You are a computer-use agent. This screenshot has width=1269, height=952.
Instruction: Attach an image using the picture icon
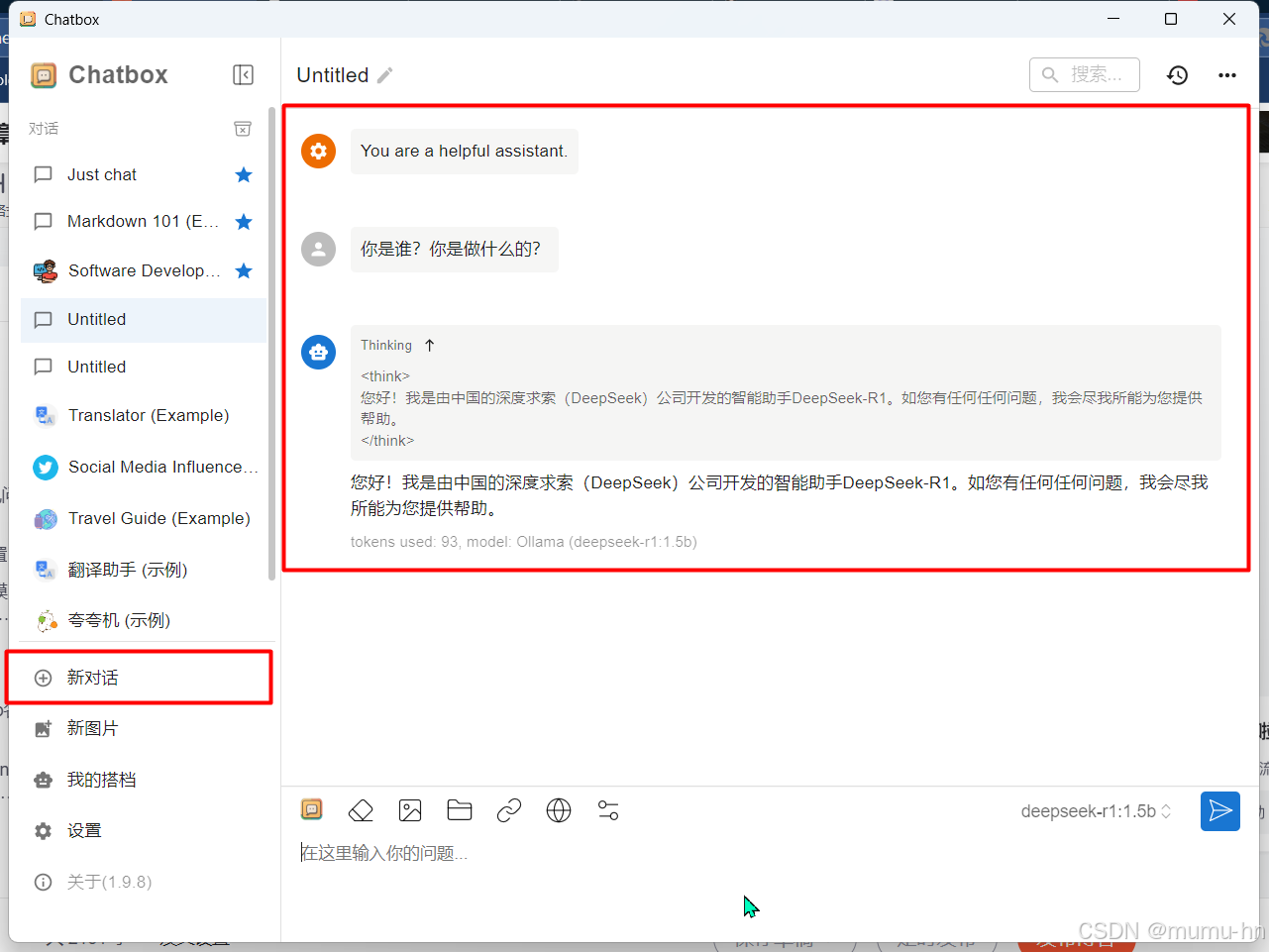pos(410,810)
